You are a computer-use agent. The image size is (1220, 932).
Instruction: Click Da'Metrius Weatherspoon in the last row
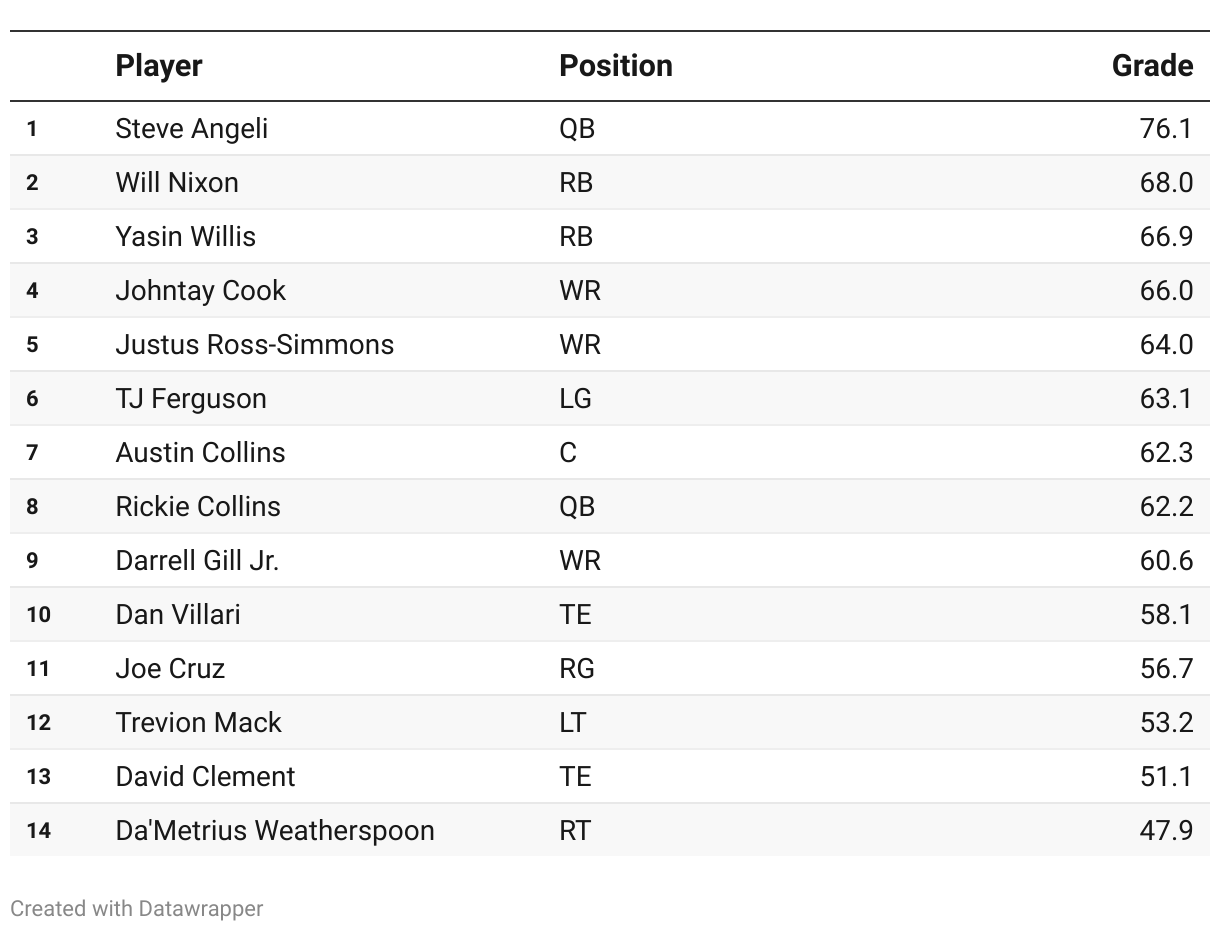(275, 831)
